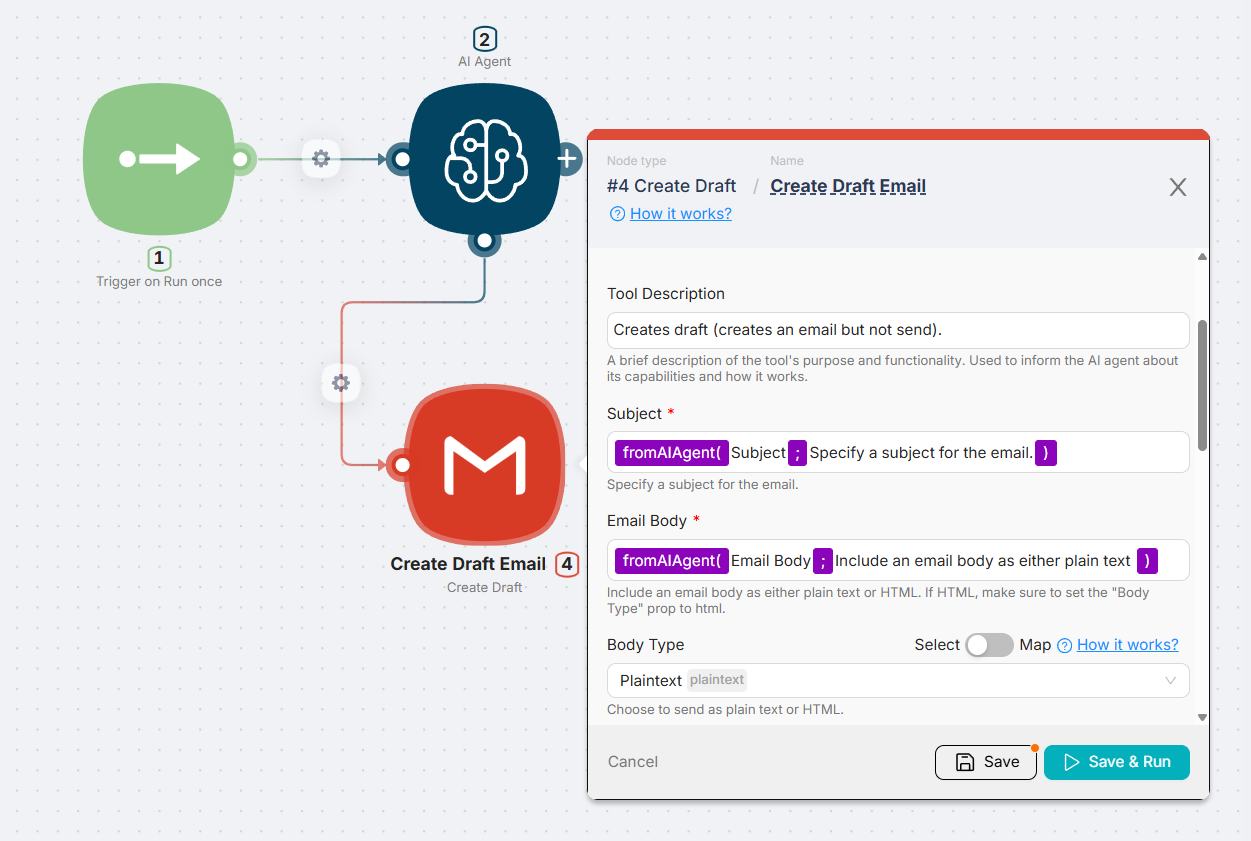Viewport: 1251px width, 841px height.
Task: Rename the node via Create Draft Email name
Action: point(848,186)
